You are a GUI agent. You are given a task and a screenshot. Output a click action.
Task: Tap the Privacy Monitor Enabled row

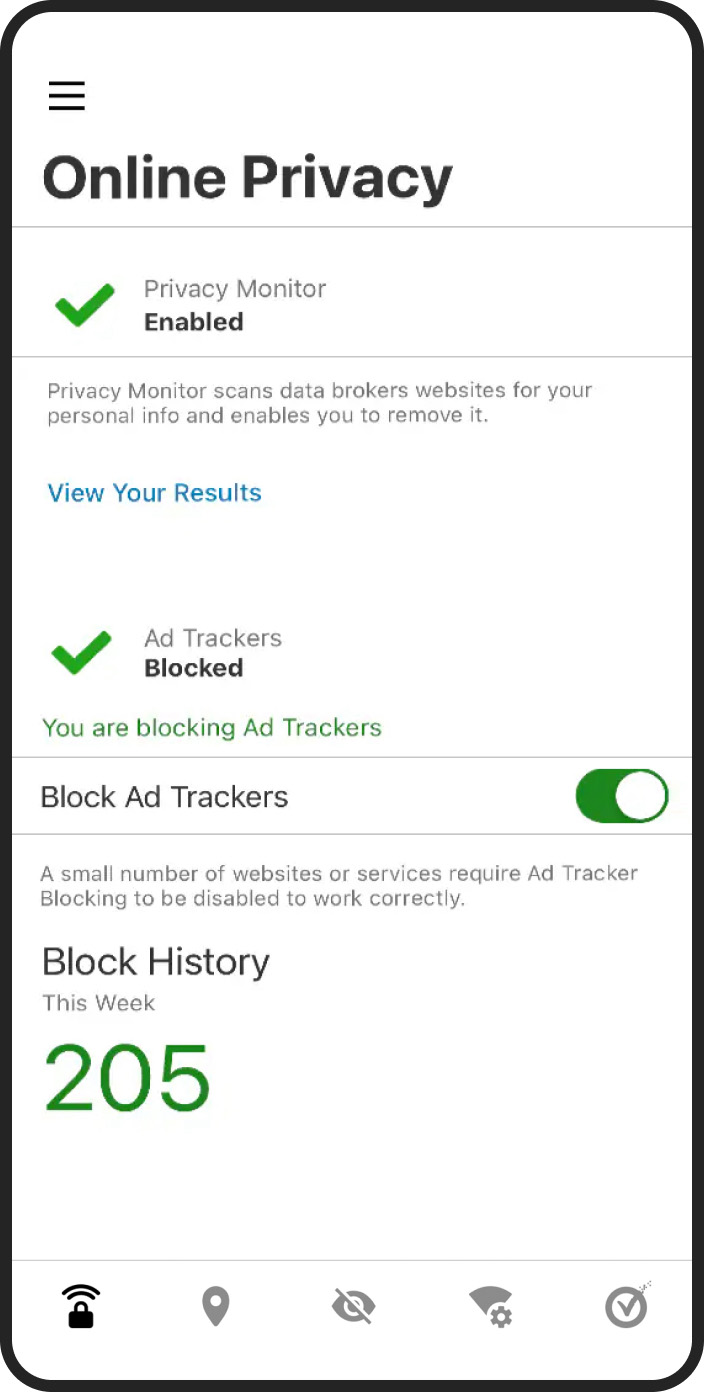352,304
